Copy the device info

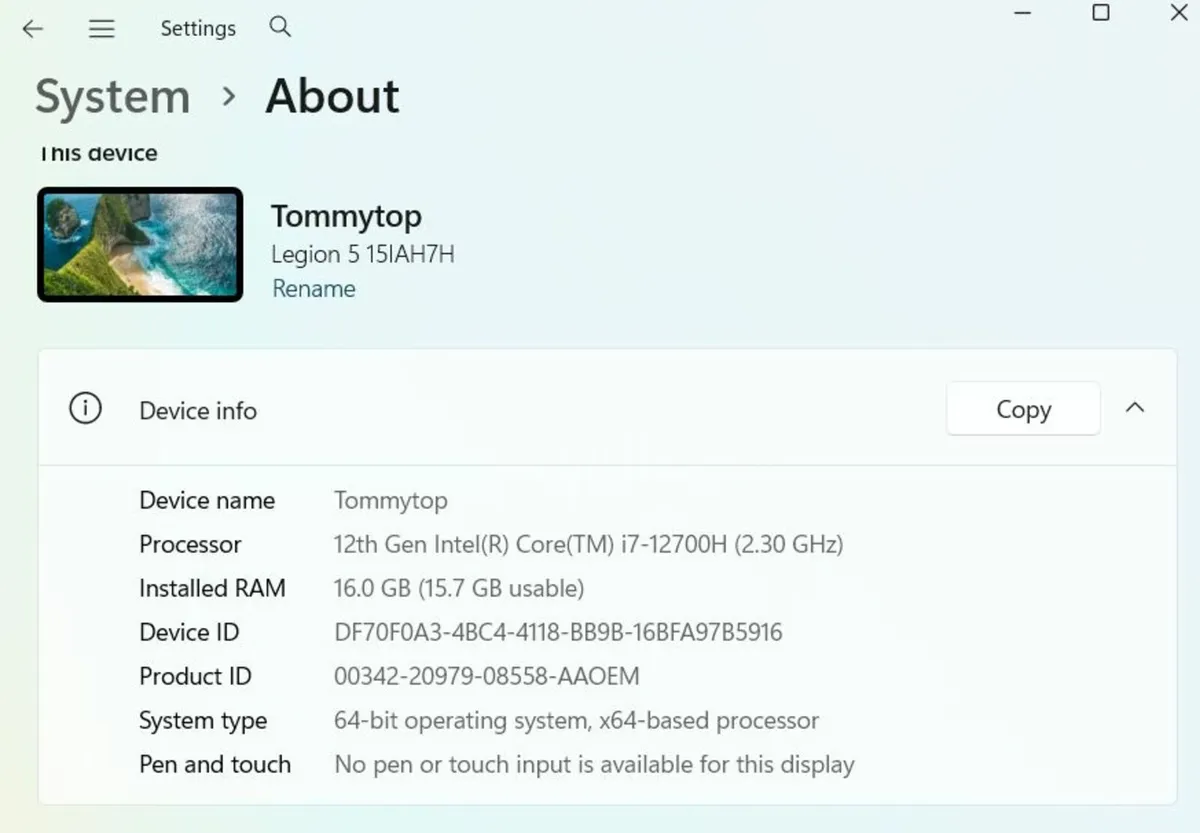coord(1023,409)
